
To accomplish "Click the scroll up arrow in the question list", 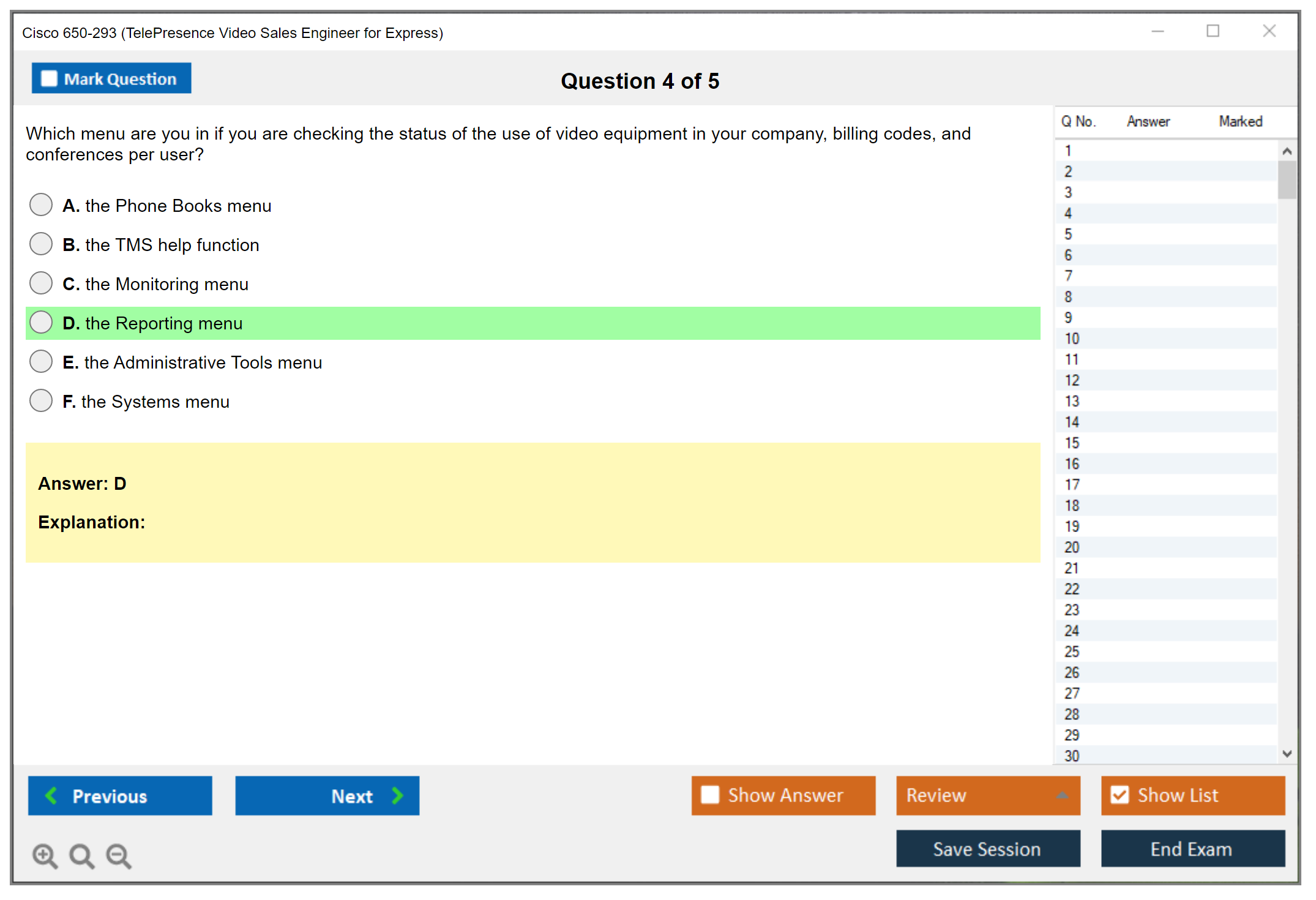I will (1287, 151).
